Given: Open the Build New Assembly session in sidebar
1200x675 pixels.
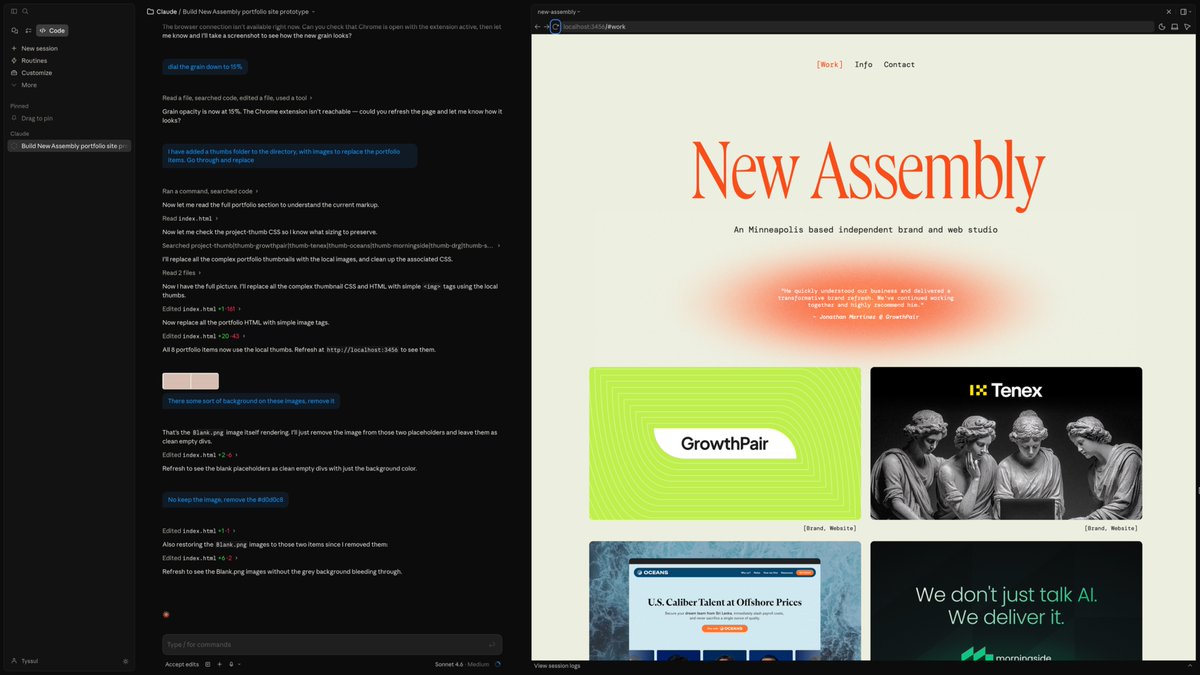Looking at the screenshot, I should tap(70, 146).
